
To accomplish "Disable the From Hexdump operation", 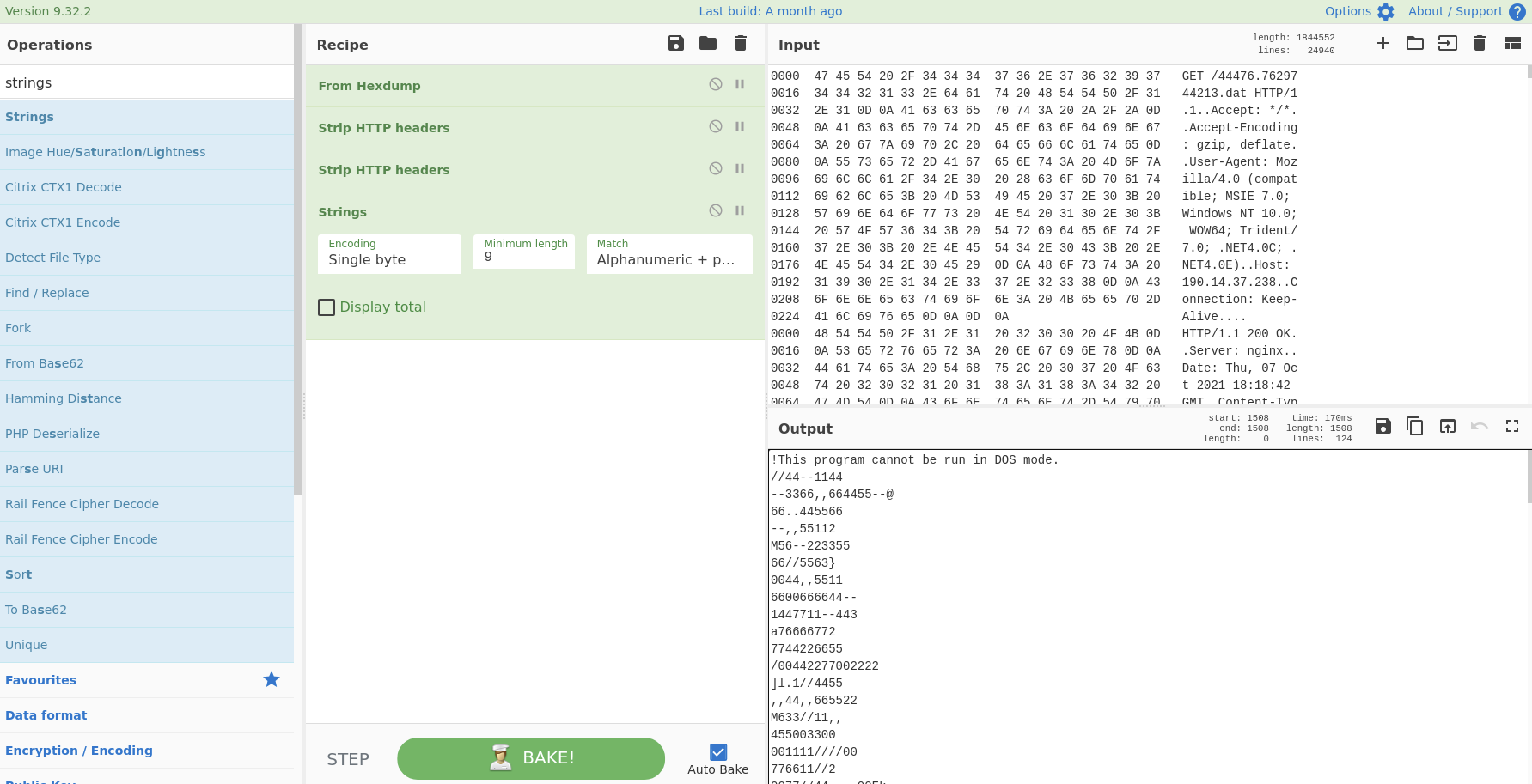I will (x=715, y=85).
